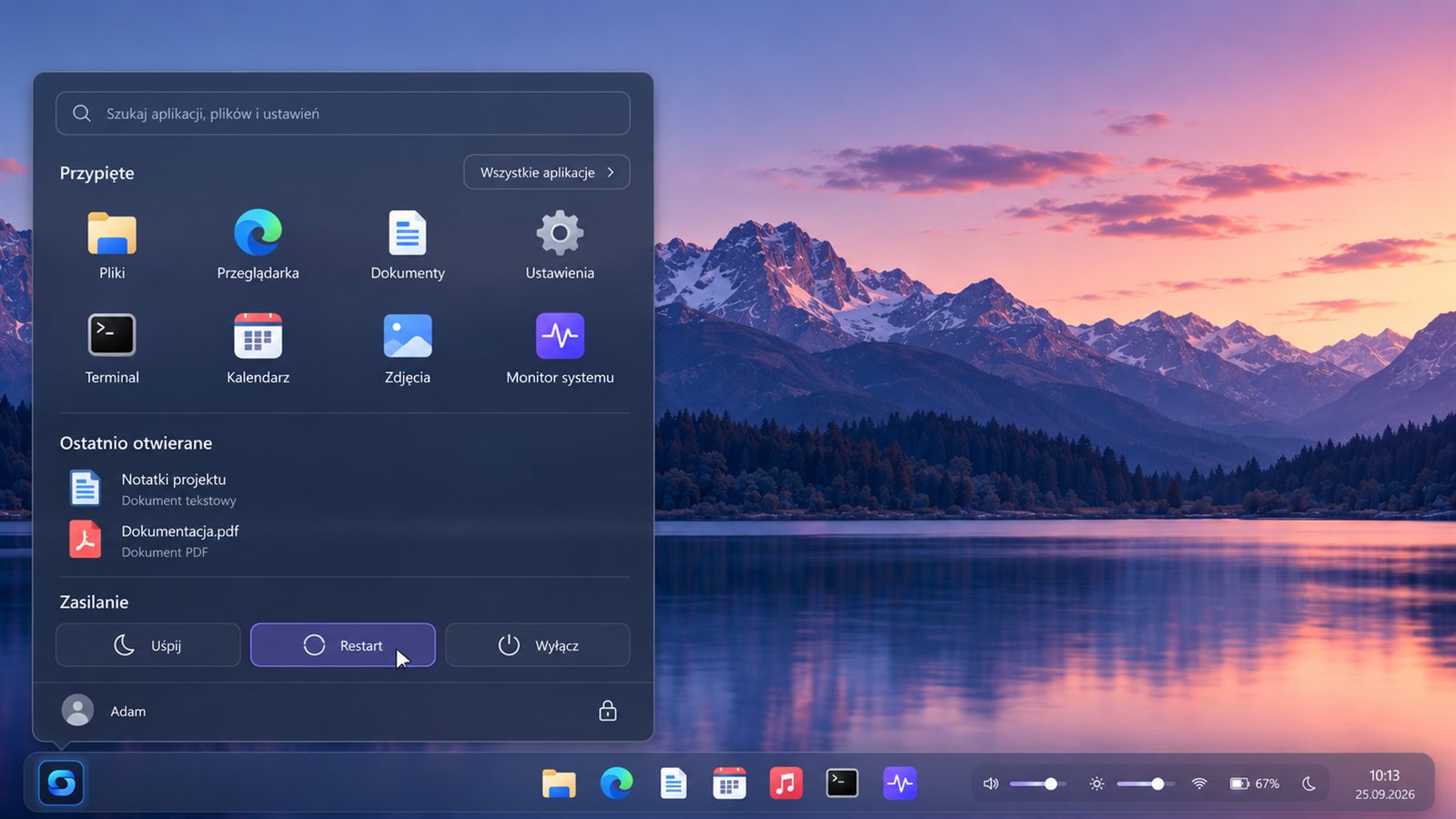Image resolution: width=1456 pixels, height=819 pixels.
Task: Open the Pliki app in pinned apps
Action: point(112,246)
